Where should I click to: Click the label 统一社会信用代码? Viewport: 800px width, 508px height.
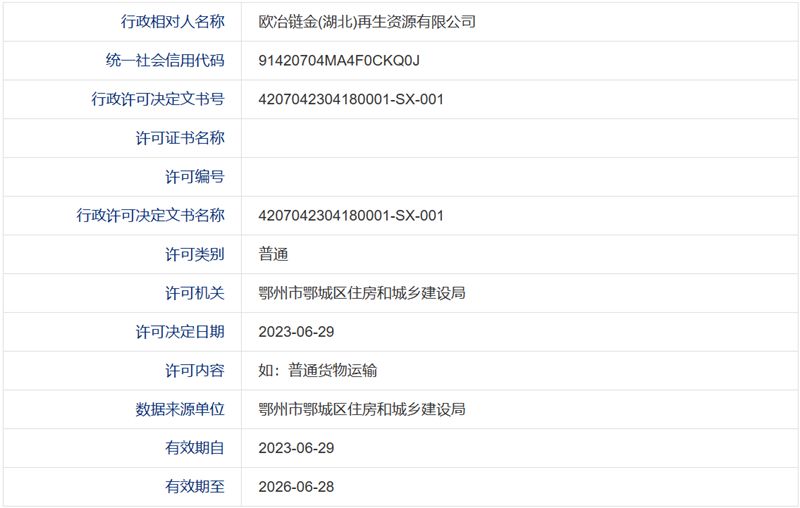(x=165, y=60)
